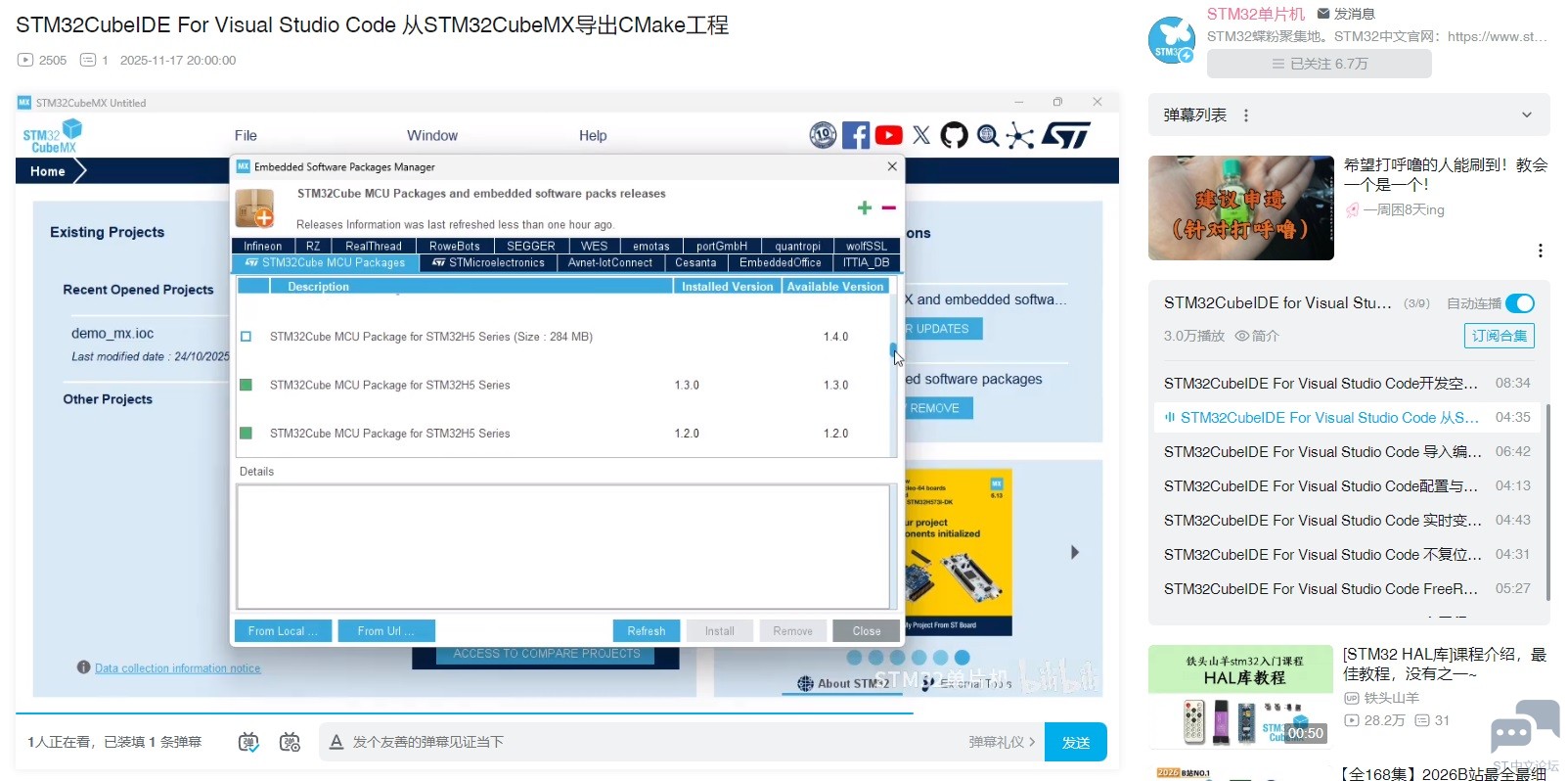1568x781 pixels.
Task: Switch to the Infineon tab
Action: pos(263,247)
